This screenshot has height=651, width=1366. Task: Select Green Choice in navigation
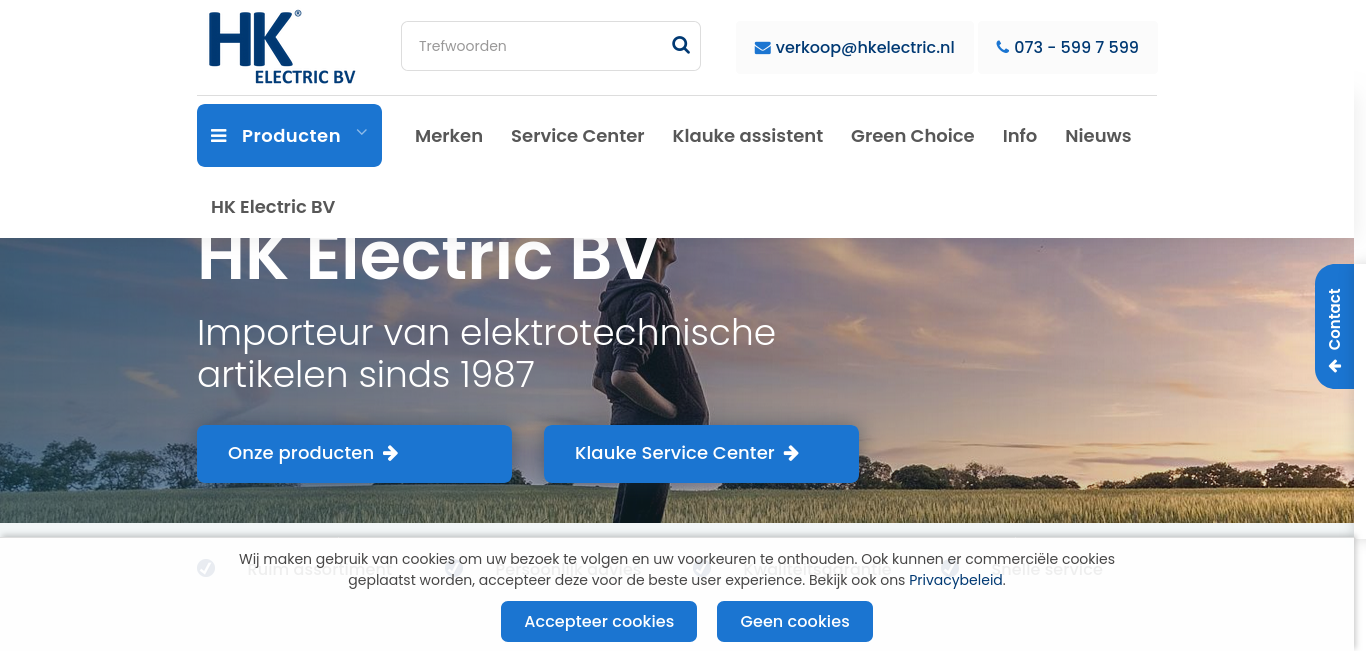point(912,136)
